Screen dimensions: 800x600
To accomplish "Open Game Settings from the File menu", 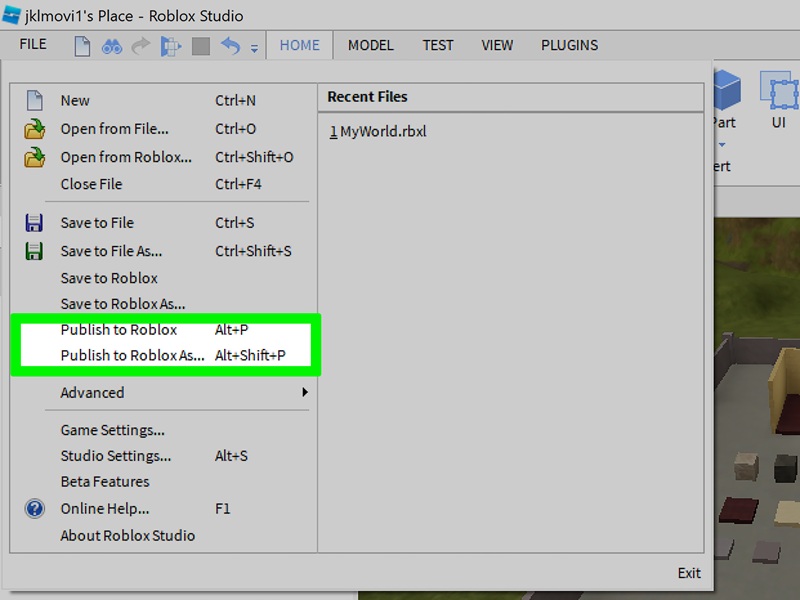I will pyautogui.click(x=112, y=429).
